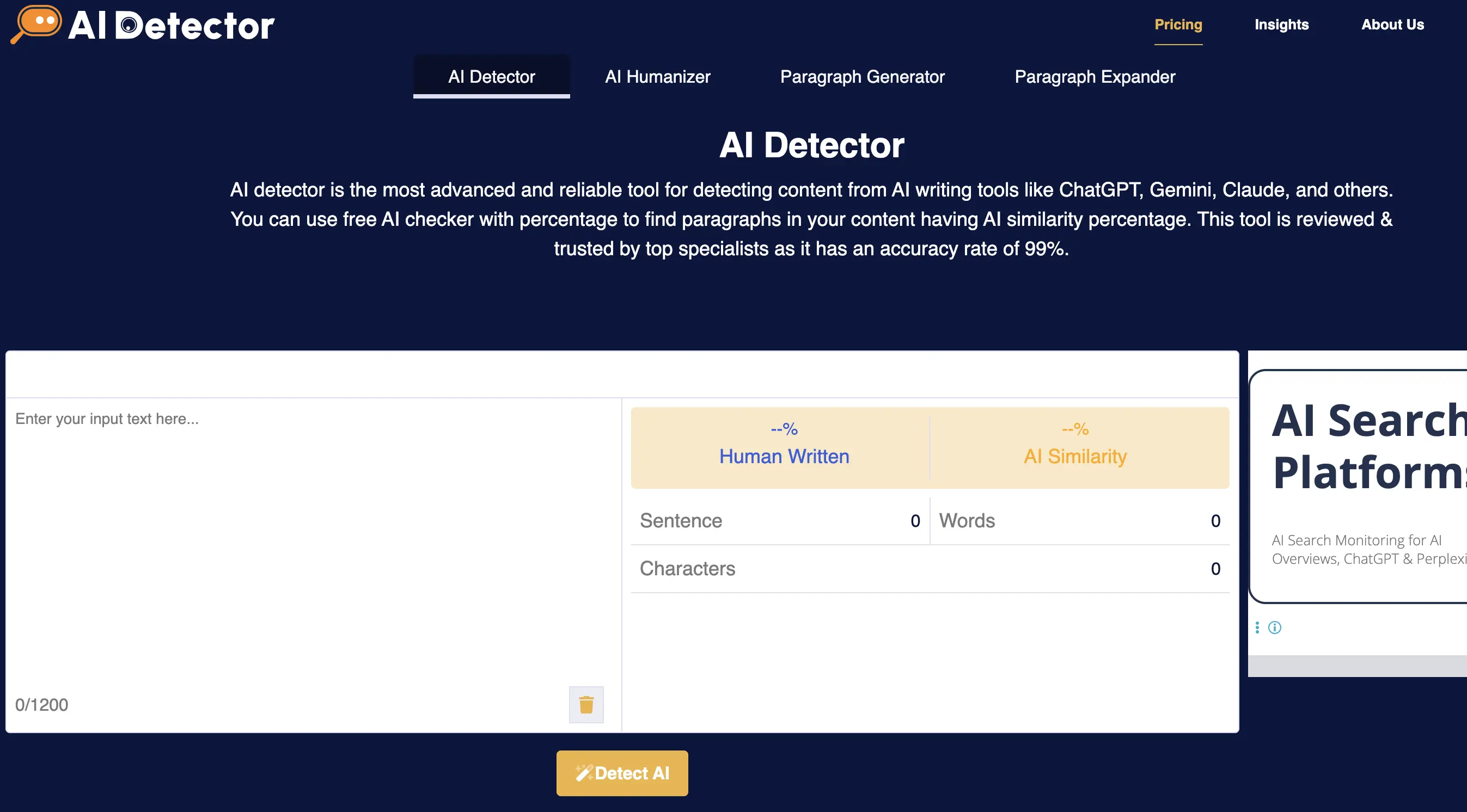The height and width of the screenshot is (812, 1467).
Task: Go to Insights
Action: coord(1281,24)
